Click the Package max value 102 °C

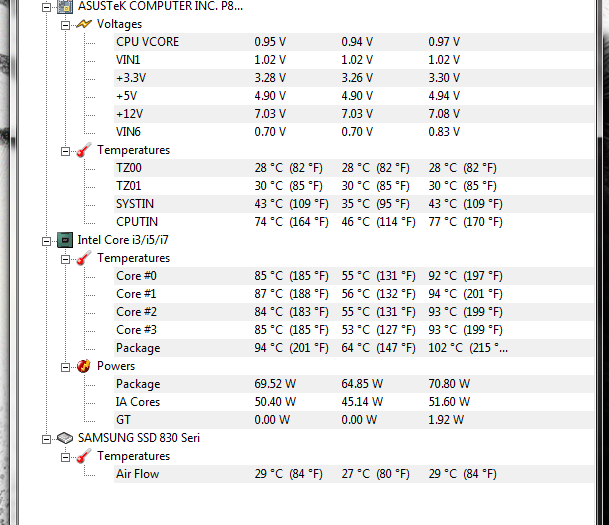(468, 348)
